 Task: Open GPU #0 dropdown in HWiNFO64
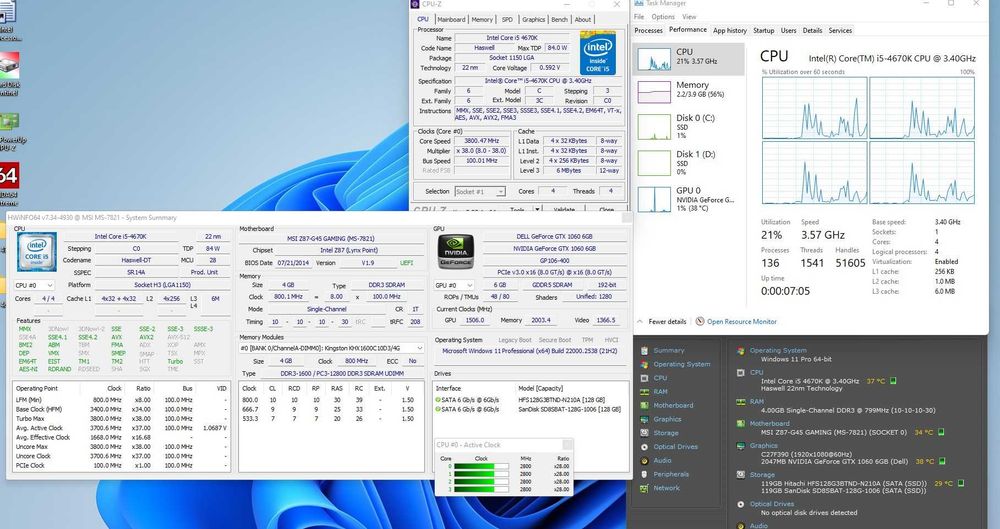(453, 285)
